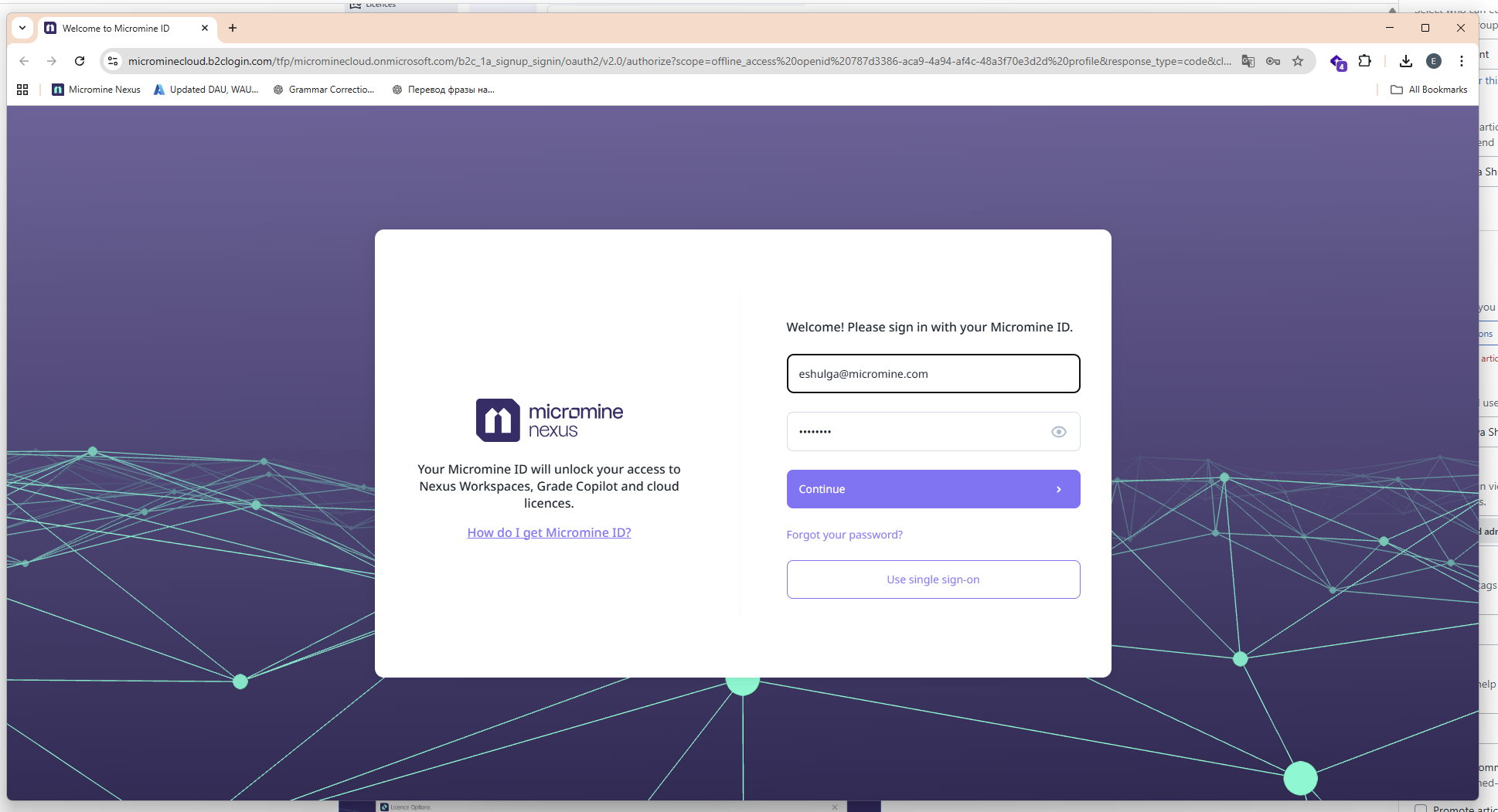The width and height of the screenshot is (1498, 812).
Task: Close the Chrome window
Action: point(1461,28)
